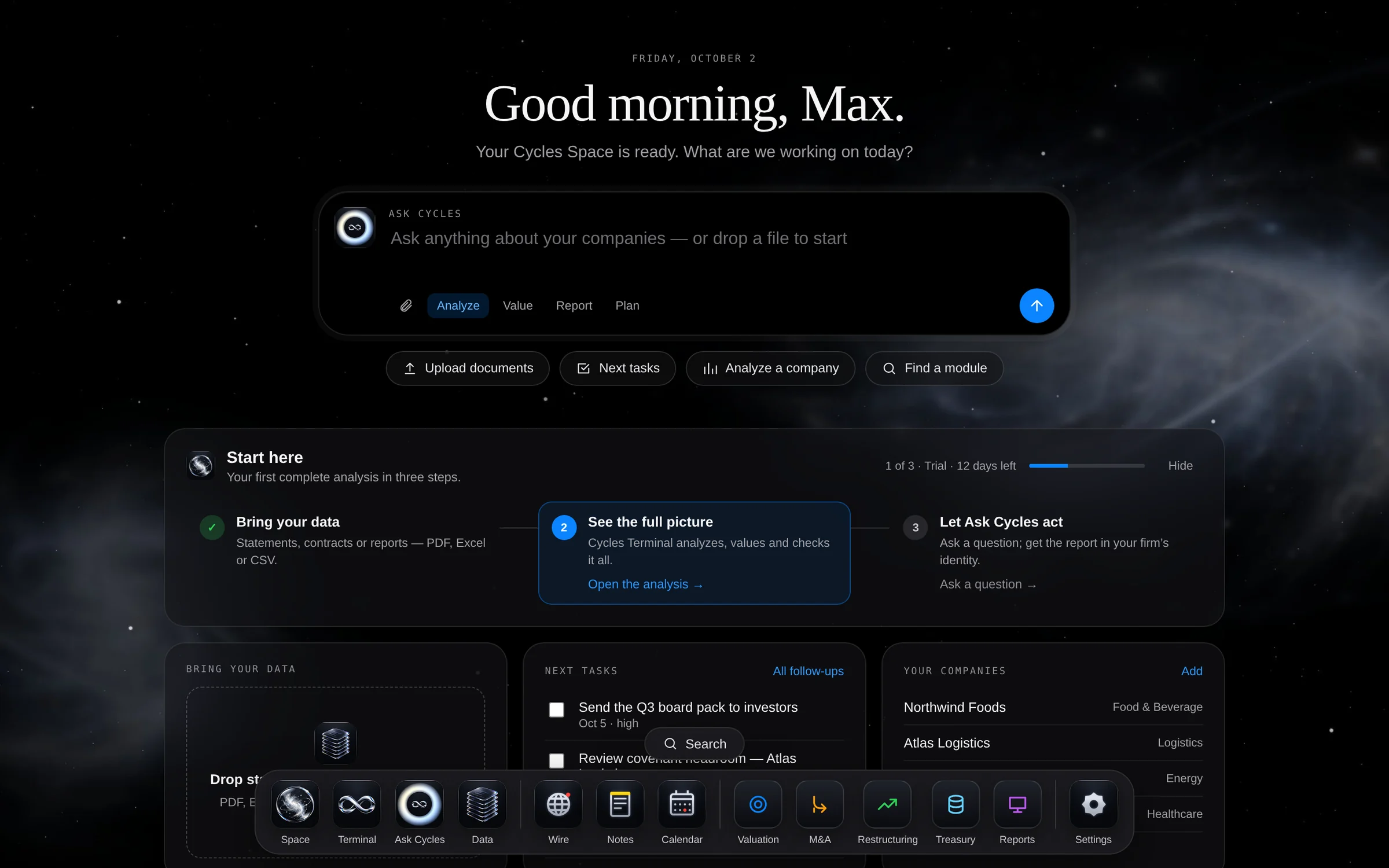Check off Send the Q3 board pack task
This screenshot has height=868, width=1389.
pyautogui.click(x=556, y=709)
